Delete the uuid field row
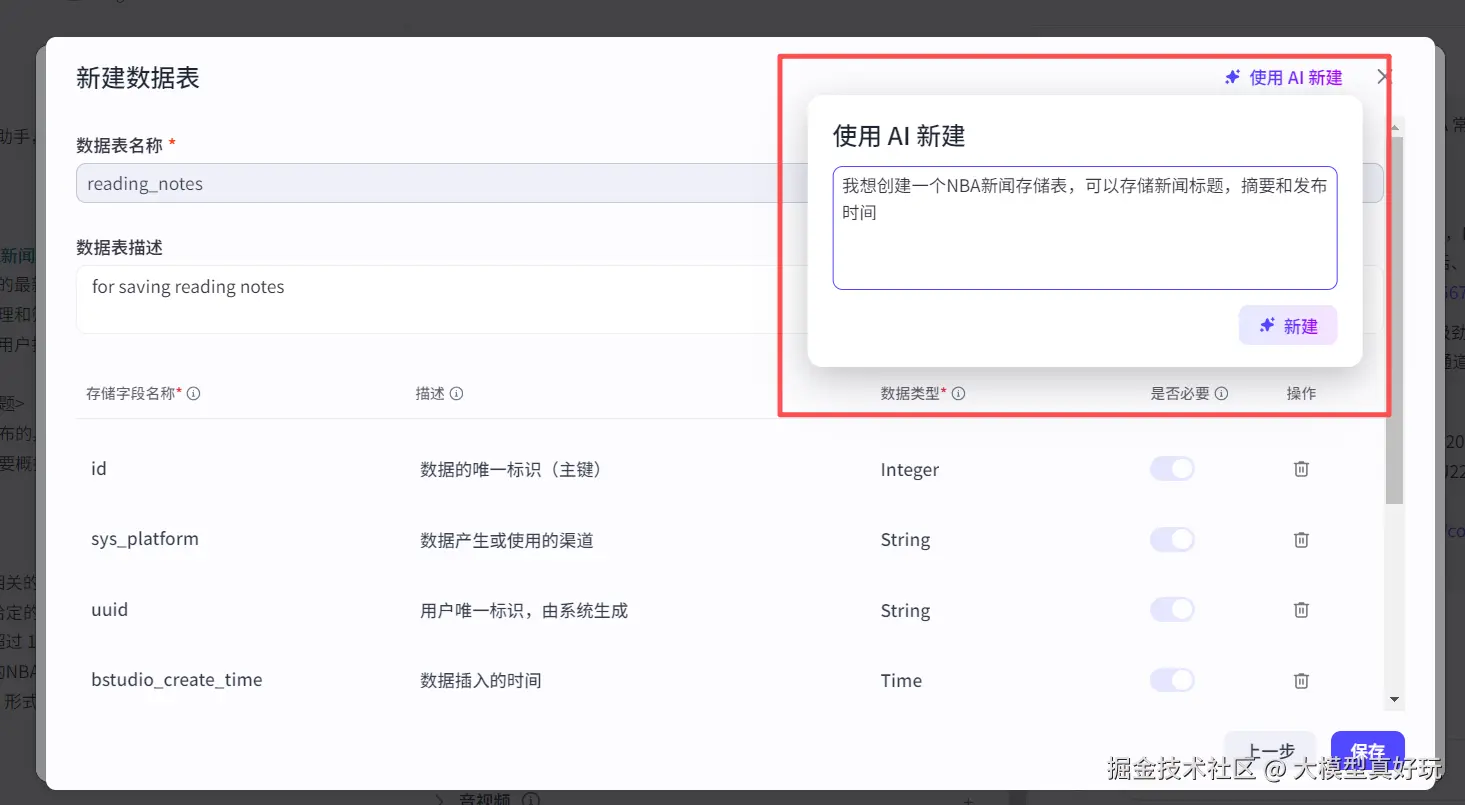 click(x=1301, y=610)
